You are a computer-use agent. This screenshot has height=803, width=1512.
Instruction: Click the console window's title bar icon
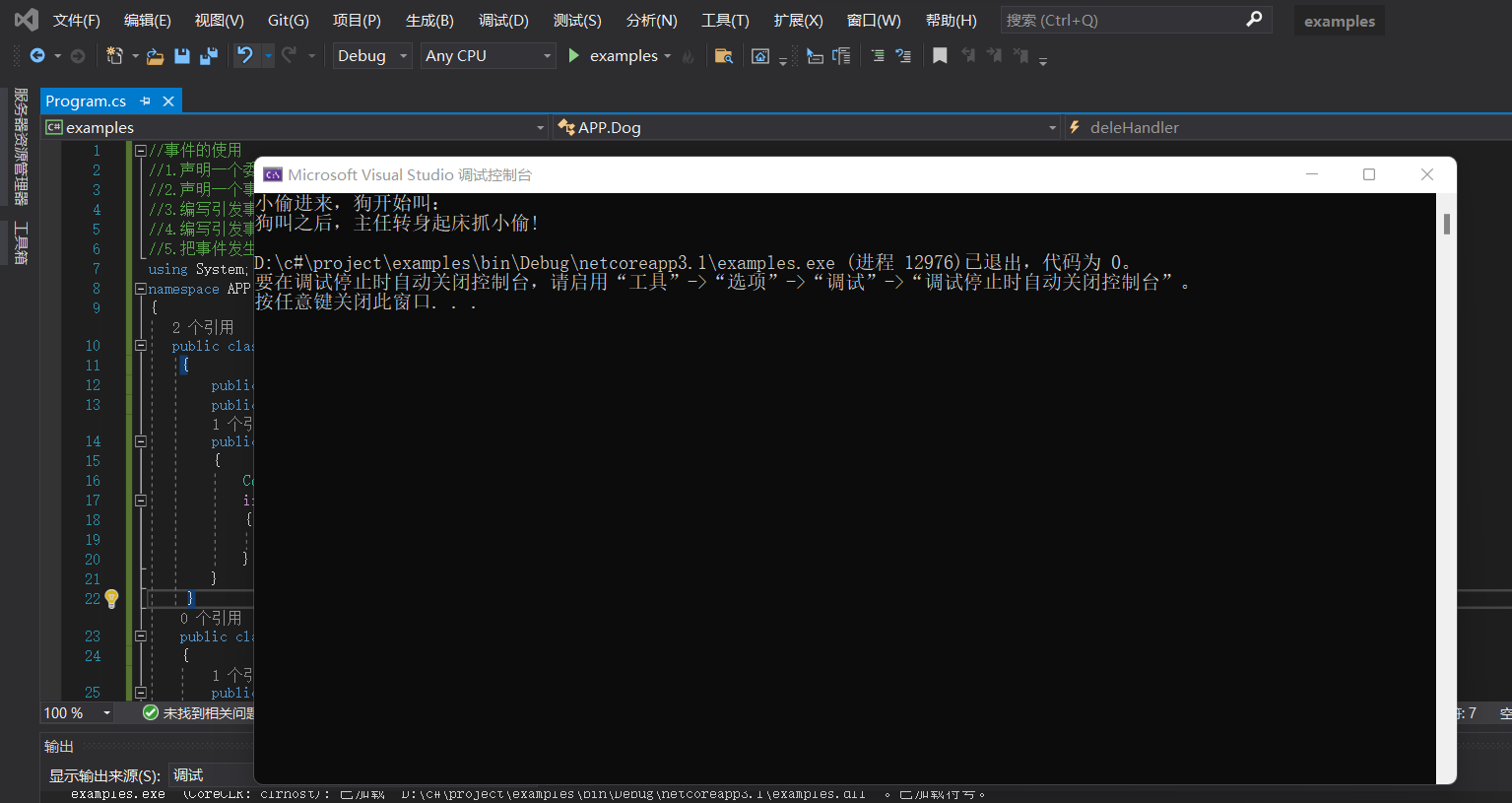coord(273,174)
